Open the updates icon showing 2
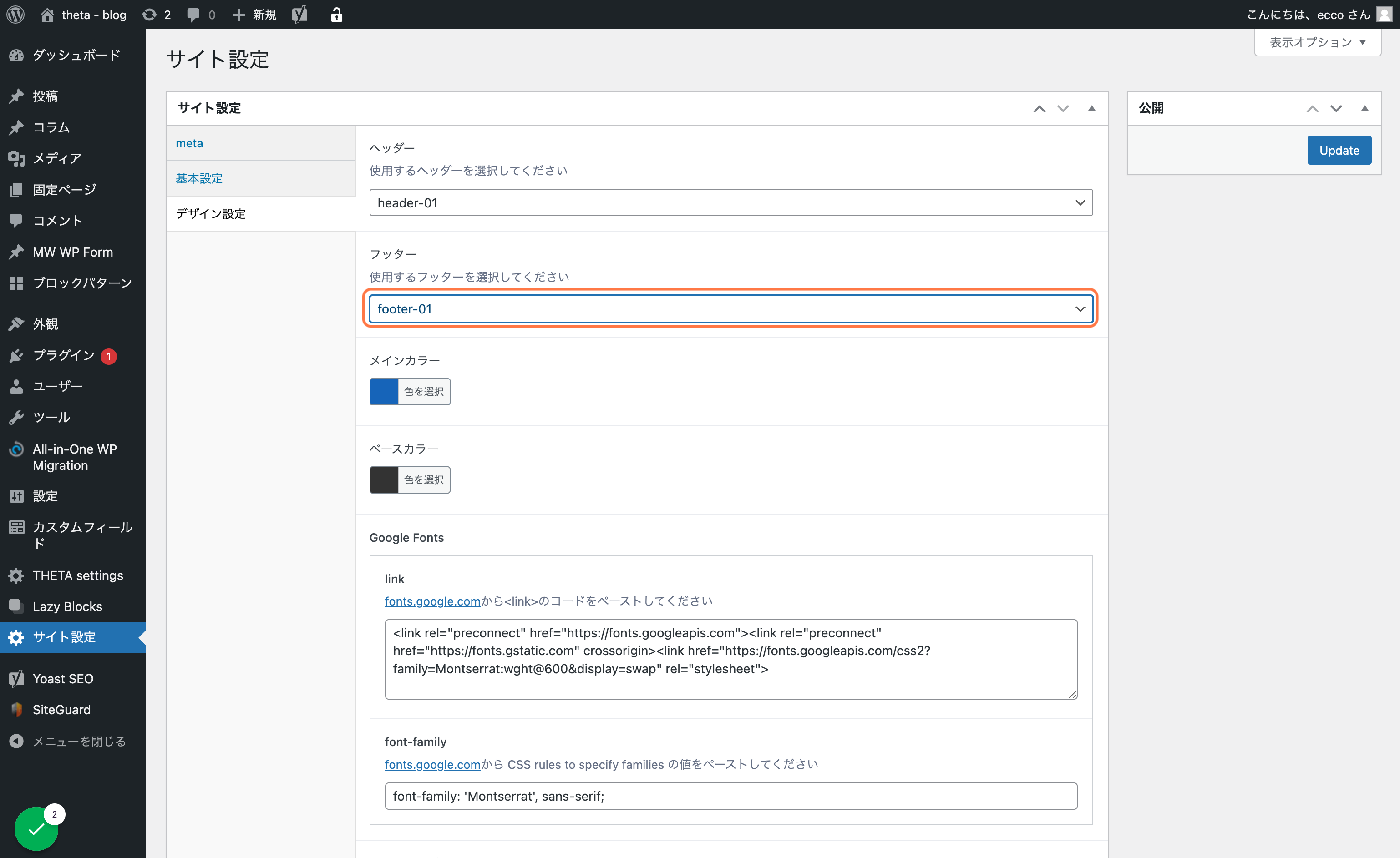Viewport: 1400px width, 858px height. (156, 14)
